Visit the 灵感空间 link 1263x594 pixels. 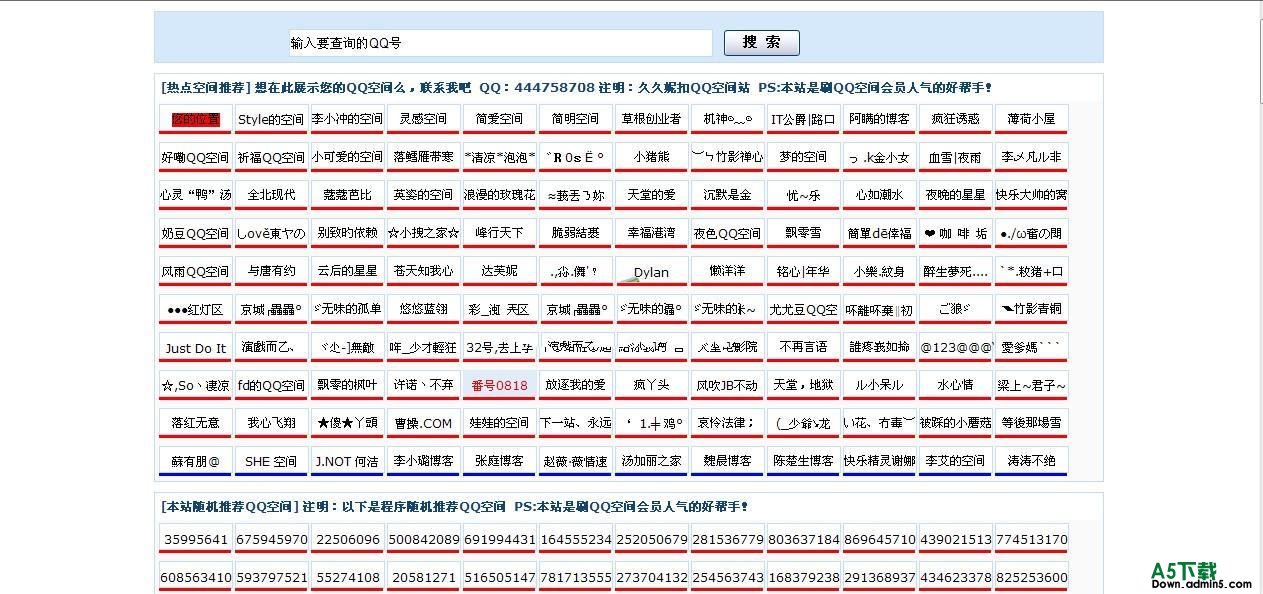point(423,119)
